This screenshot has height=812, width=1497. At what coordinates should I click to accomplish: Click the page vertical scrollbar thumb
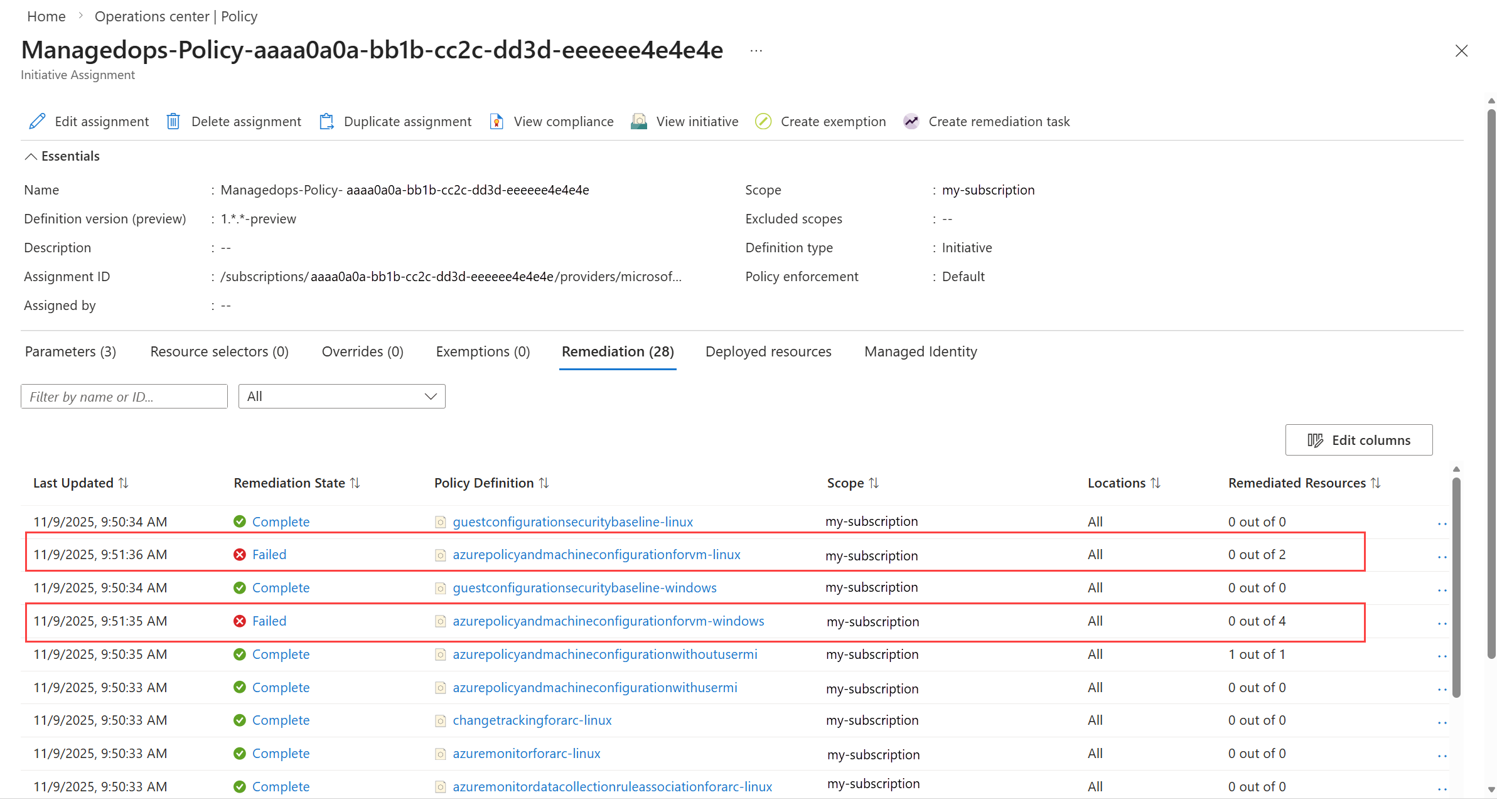click(x=1491, y=384)
